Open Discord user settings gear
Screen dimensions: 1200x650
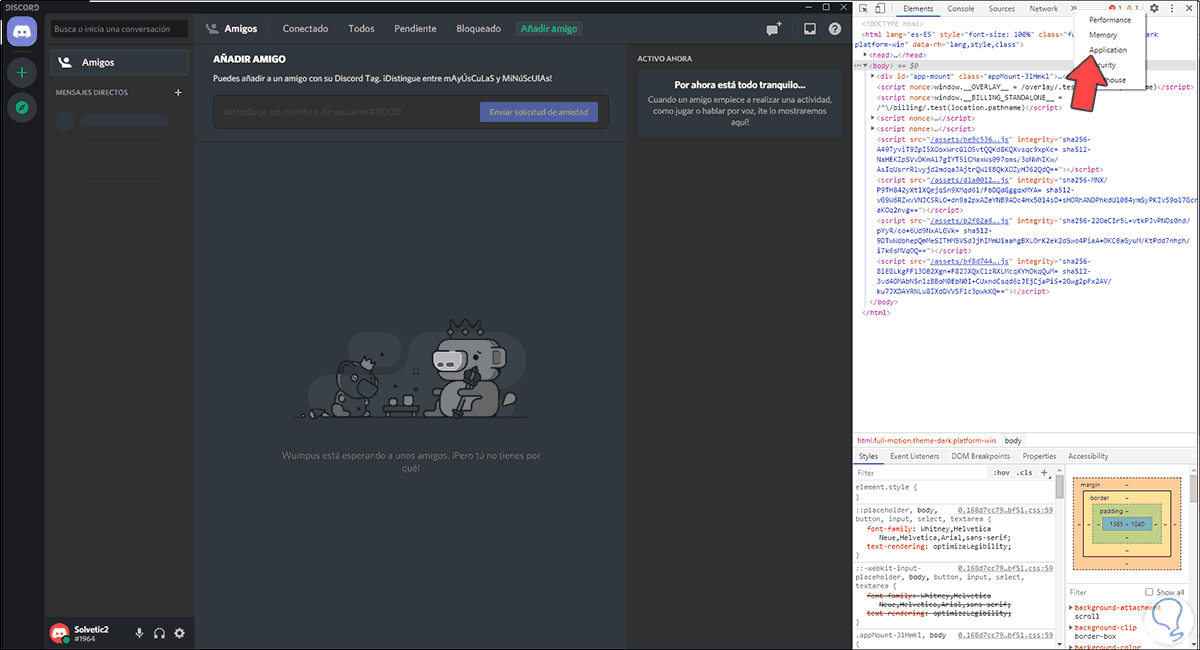coord(180,633)
